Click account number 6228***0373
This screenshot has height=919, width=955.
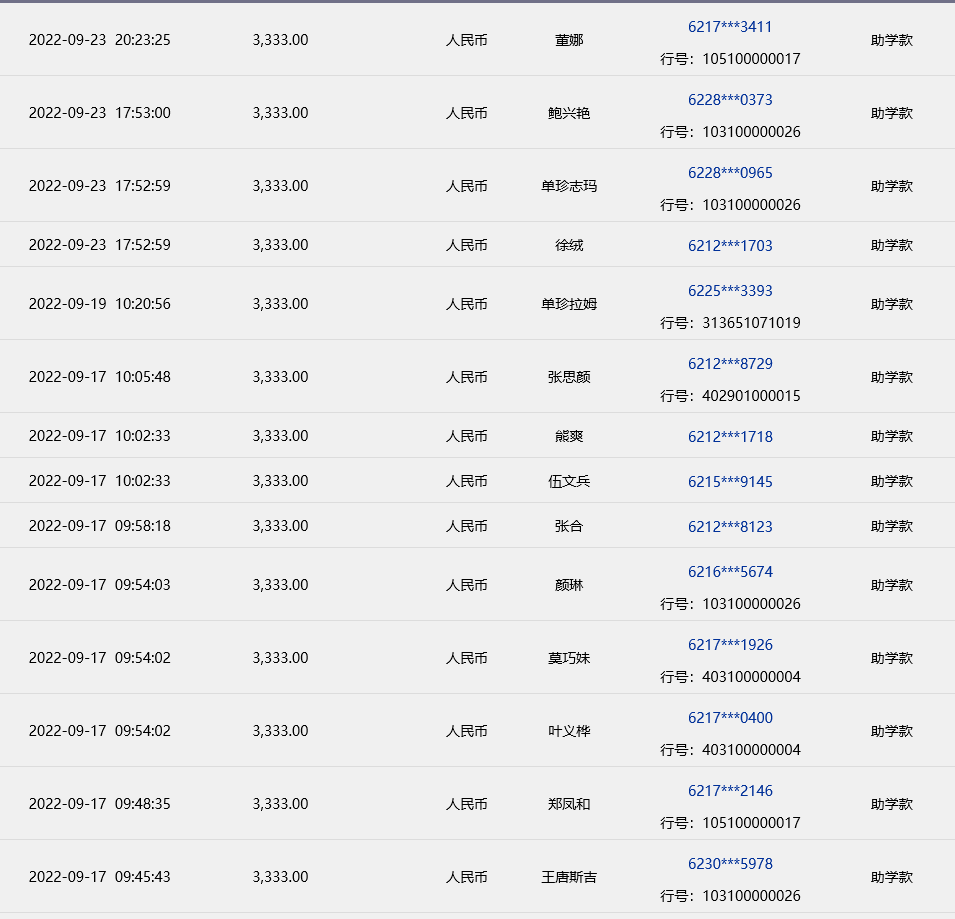[x=730, y=100]
